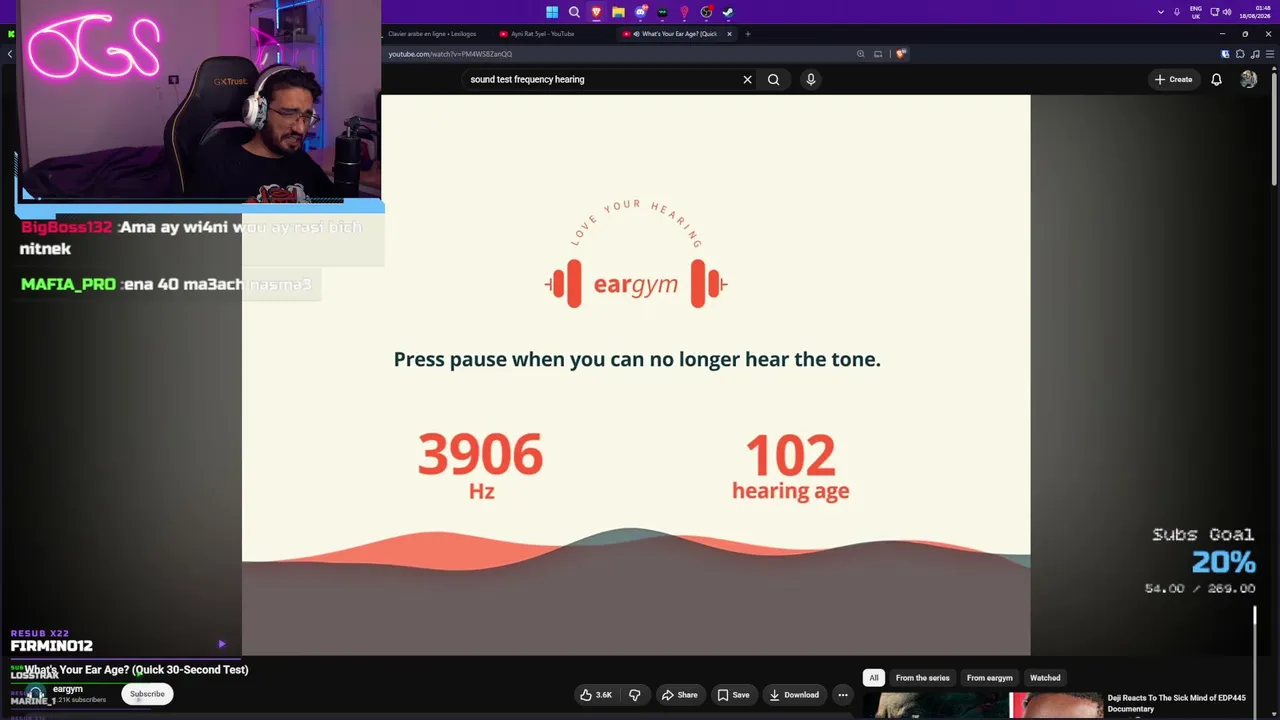The height and width of the screenshot is (720, 1280).
Task: Select the From the series chip
Action: (x=922, y=678)
